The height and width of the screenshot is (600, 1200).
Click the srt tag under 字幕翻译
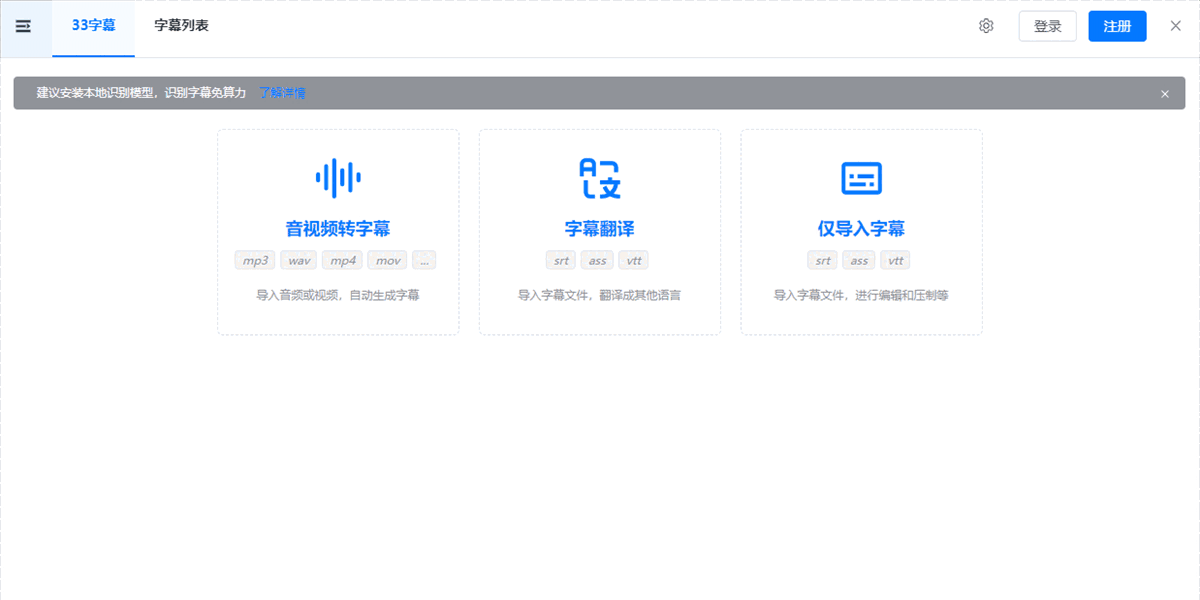click(560, 260)
